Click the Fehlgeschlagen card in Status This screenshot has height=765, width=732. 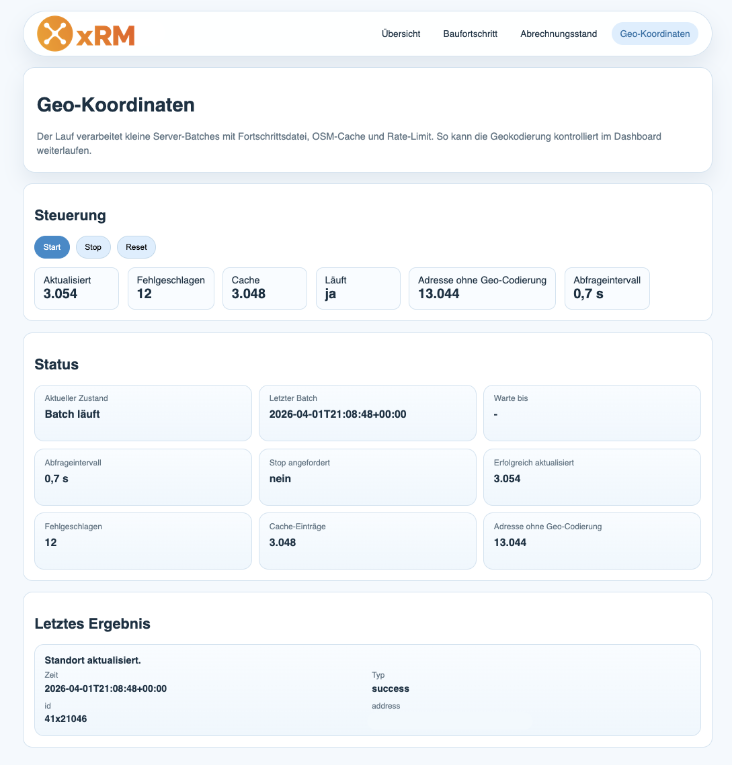143,541
